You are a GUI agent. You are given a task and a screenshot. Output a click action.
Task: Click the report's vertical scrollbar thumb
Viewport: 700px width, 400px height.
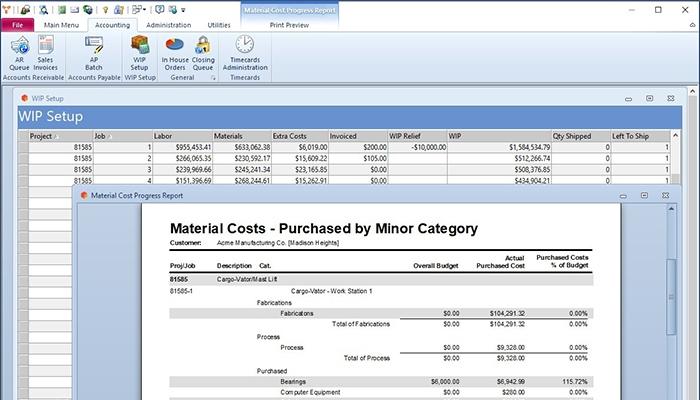click(x=671, y=297)
